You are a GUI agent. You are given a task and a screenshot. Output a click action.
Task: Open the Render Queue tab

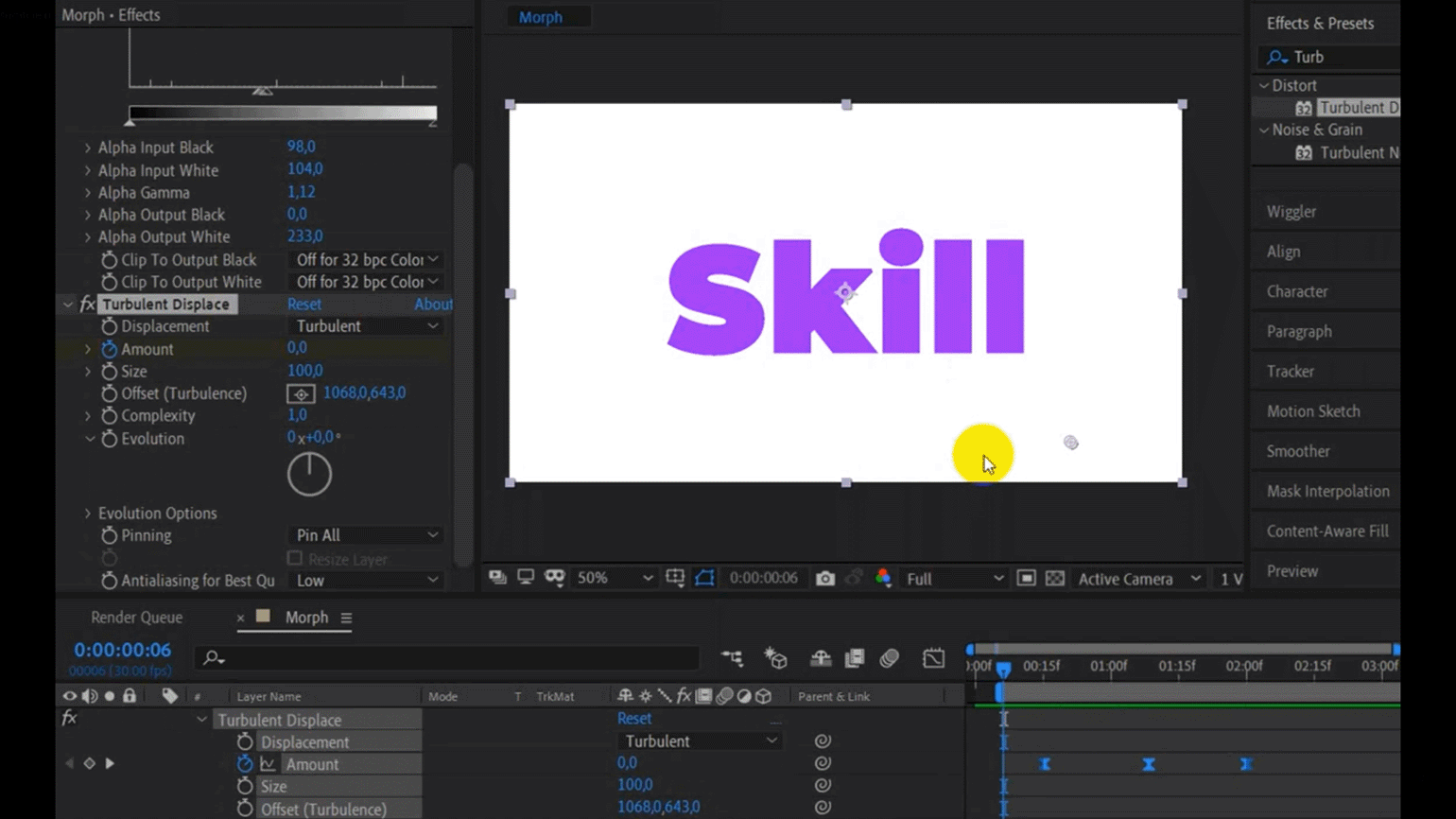click(x=137, y=618)
